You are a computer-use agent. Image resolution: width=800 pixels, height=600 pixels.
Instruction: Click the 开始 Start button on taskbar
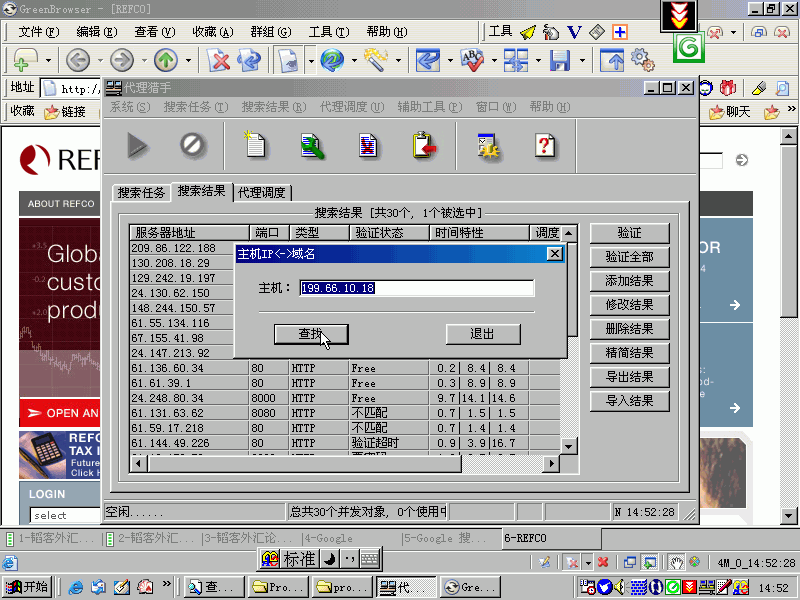coord(27,587)
